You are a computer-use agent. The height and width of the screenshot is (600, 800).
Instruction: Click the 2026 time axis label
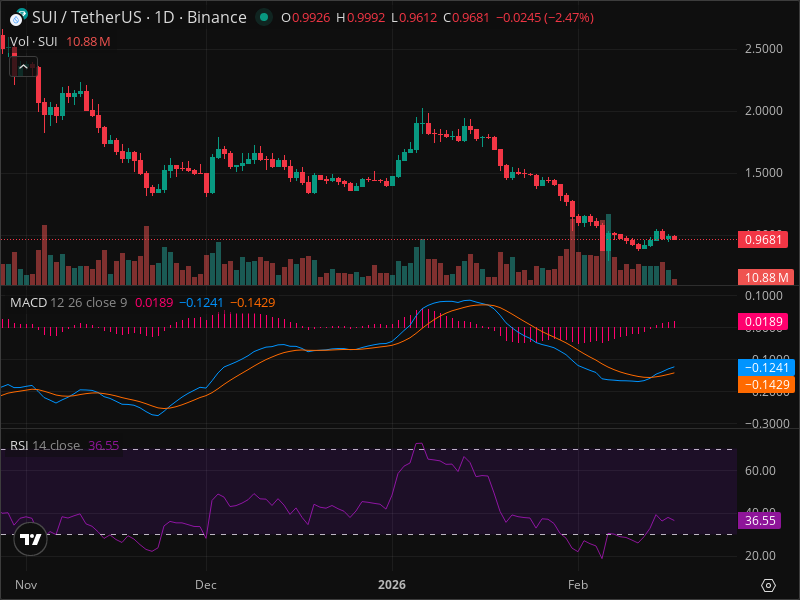click(392, 585)
